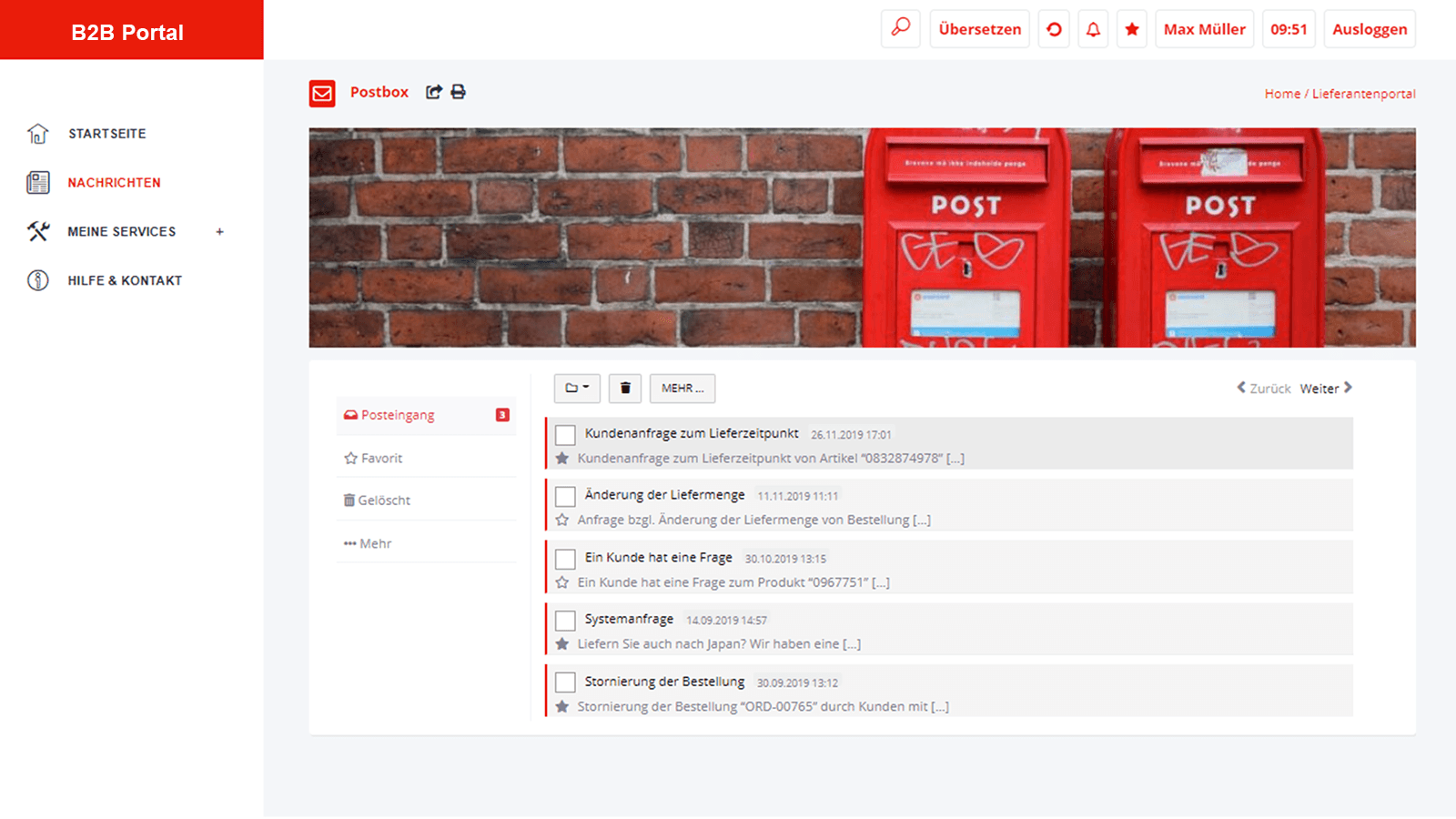This screenshot has height=819, width=1456.
Task: Open the Ein Kunde hat eine Frage message
Action: tap(658, 558)
